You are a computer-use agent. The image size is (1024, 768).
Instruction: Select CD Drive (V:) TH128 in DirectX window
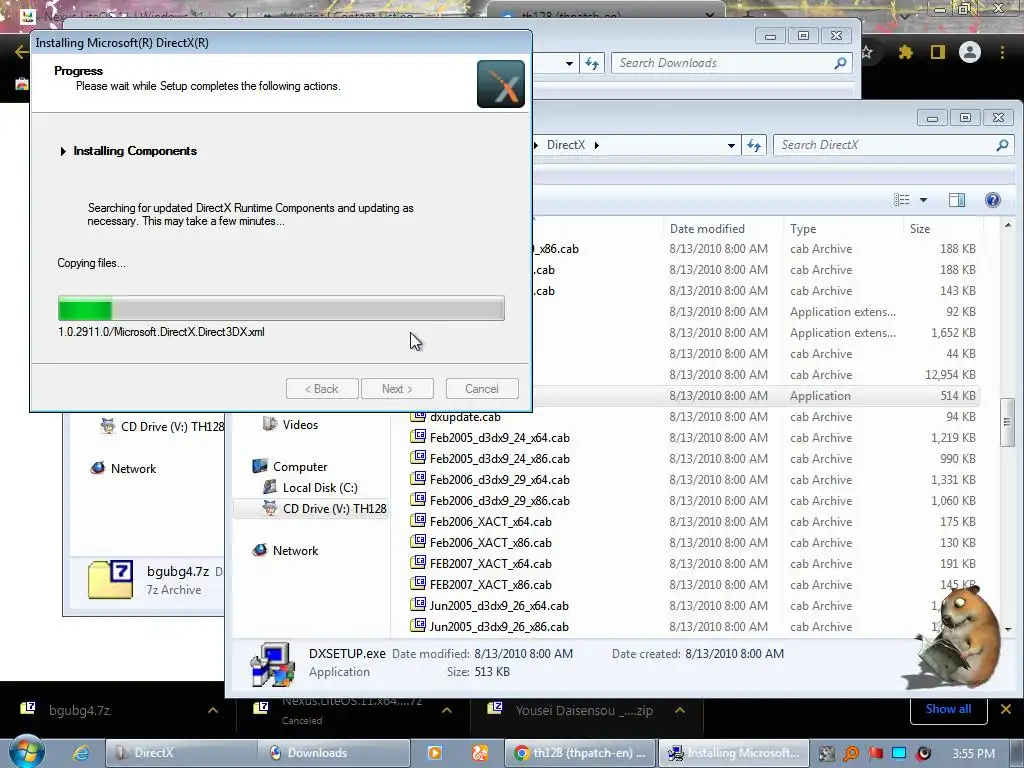click(311, 508)
